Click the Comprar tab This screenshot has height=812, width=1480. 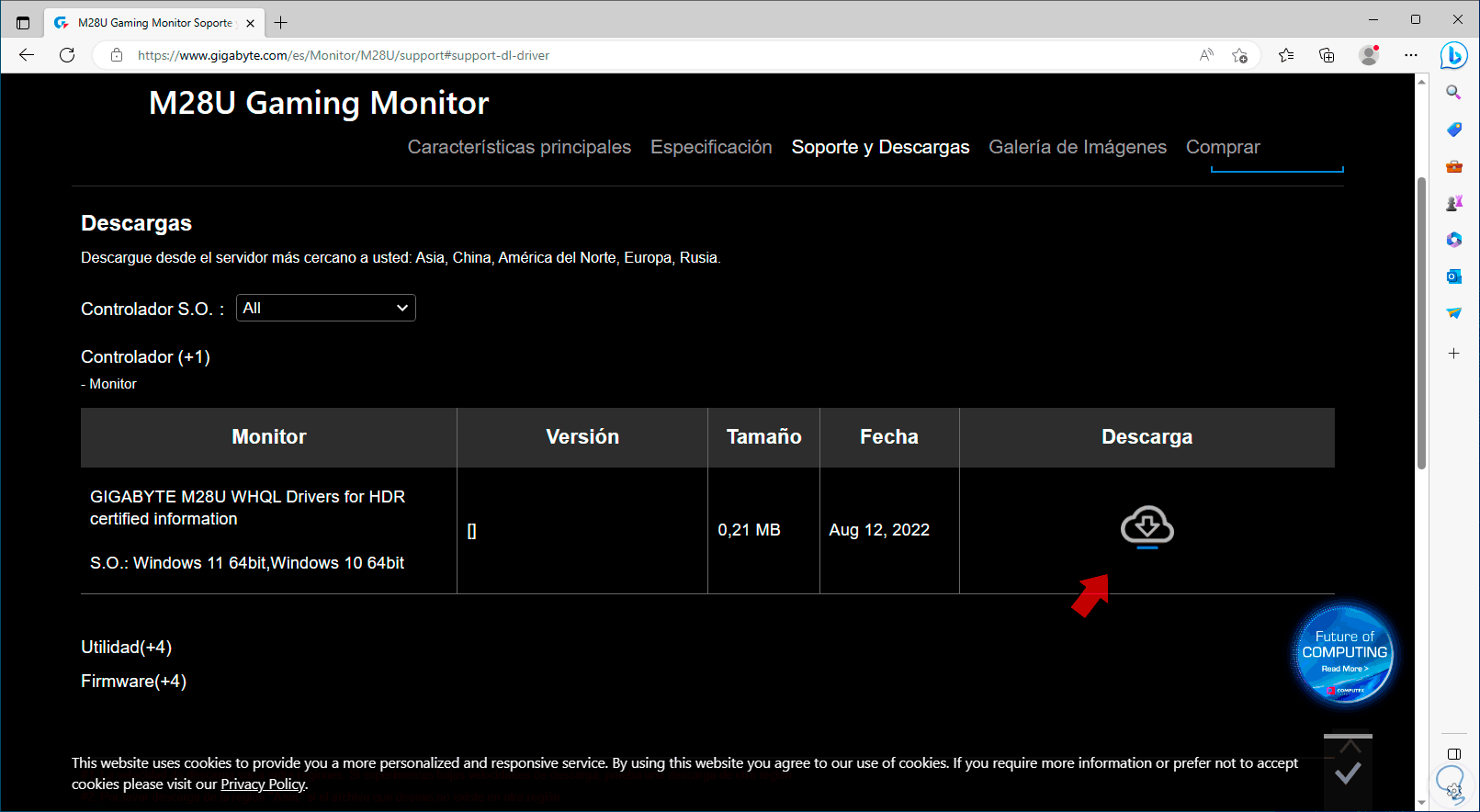(1223, 147)
